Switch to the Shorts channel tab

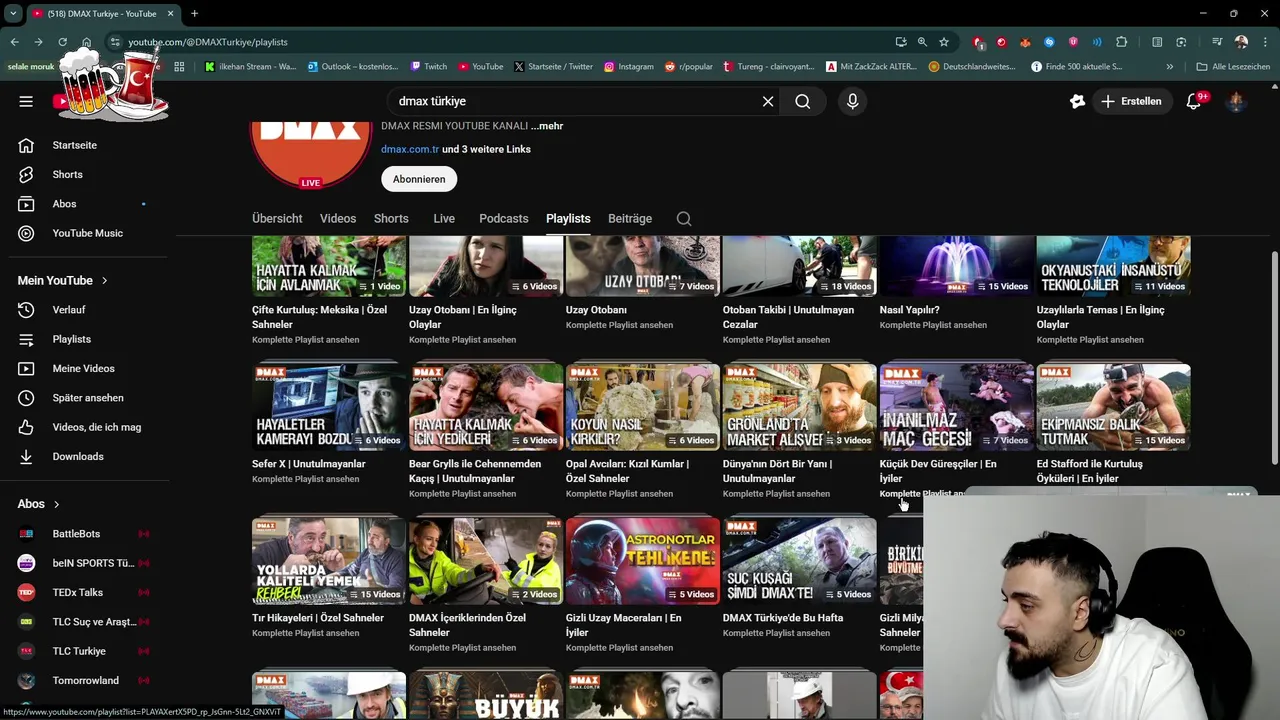click(391, 219)
